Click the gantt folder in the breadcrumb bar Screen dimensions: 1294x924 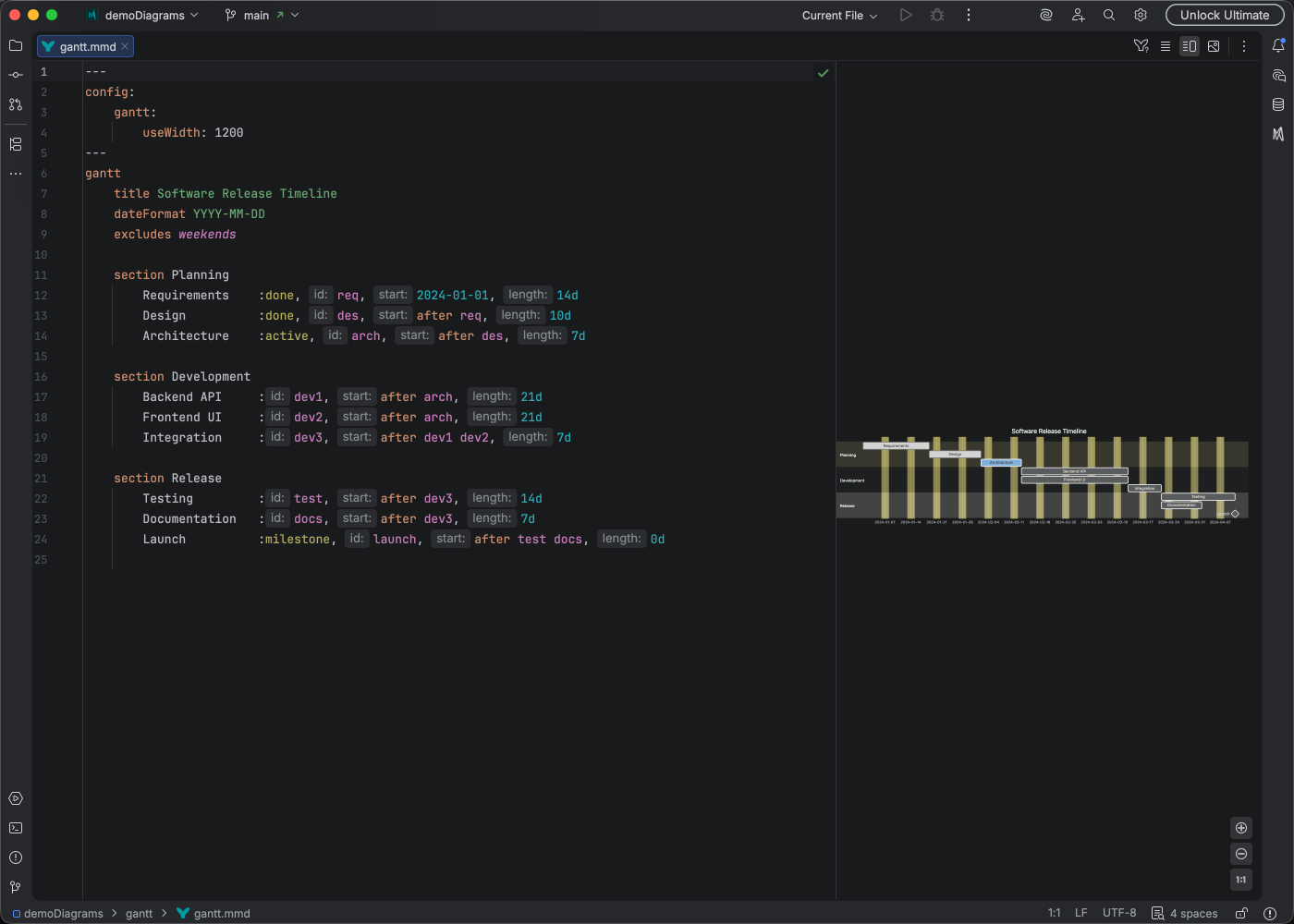pos(139,913)
